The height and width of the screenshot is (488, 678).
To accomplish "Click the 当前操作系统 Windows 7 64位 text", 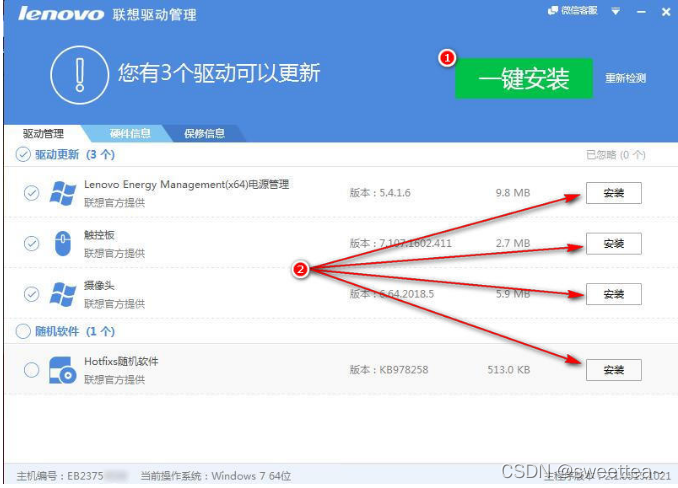I will (x=215, y=476).
